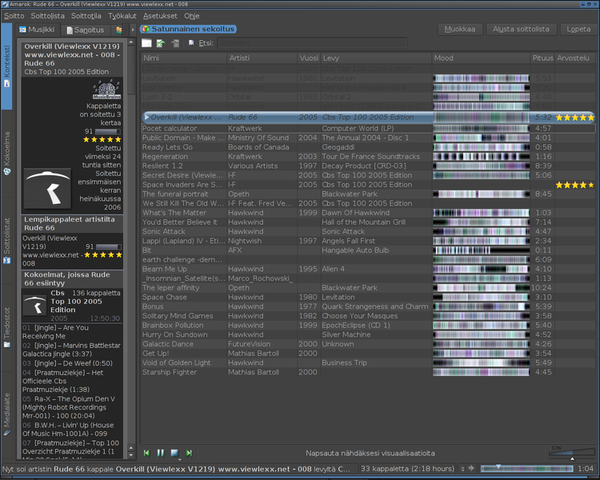Click the Cbs Top 100 compilation cover thumbnail
Viewport: 600px width, 480px height.
35,305
